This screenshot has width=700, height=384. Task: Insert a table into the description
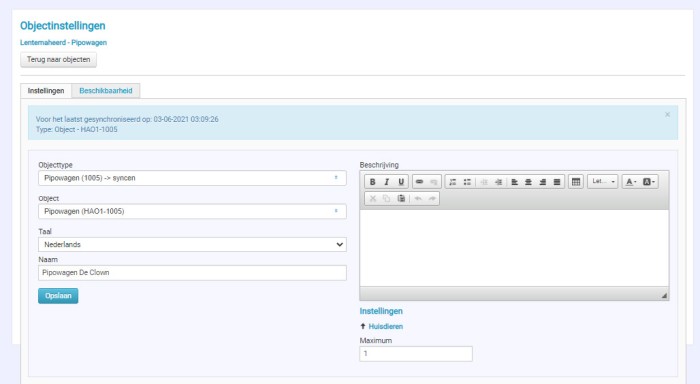576,182
